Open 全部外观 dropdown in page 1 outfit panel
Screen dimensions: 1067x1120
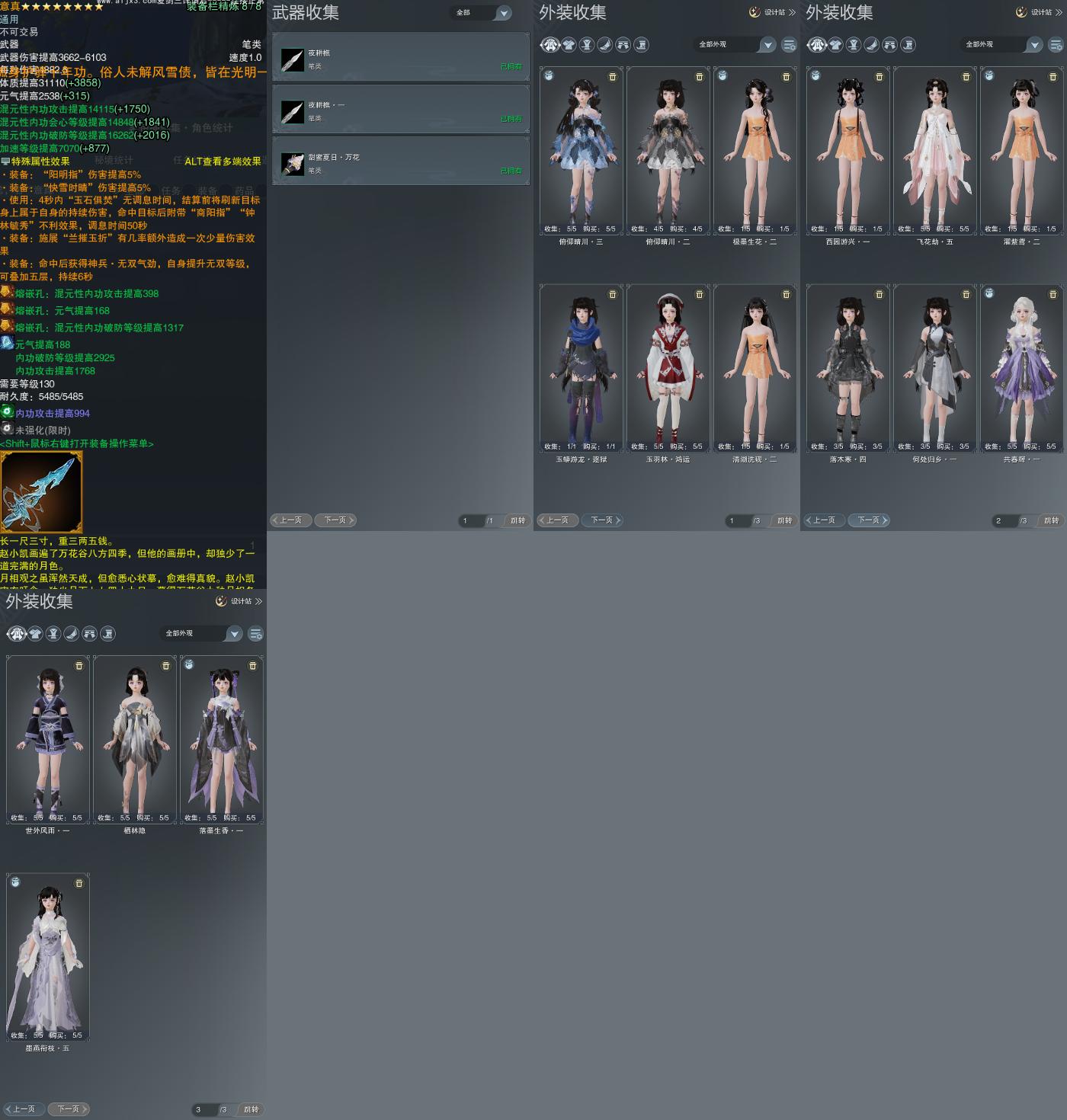click(x=735, y=45)
